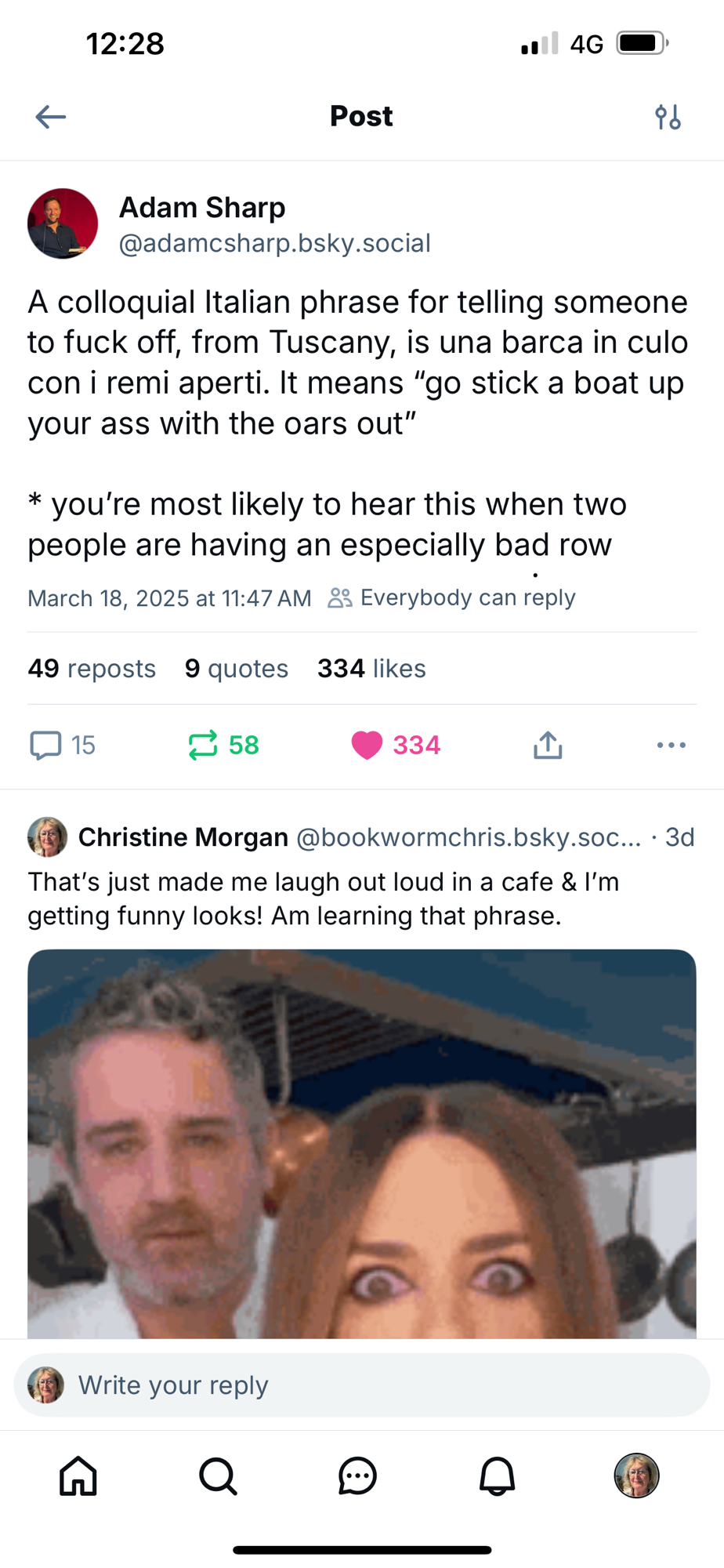Image resolution: width=724 pixels, height=1568 pixels.
Task: Go back using the arrow icon
Action: pyautogui.click(x=51, y=117)
